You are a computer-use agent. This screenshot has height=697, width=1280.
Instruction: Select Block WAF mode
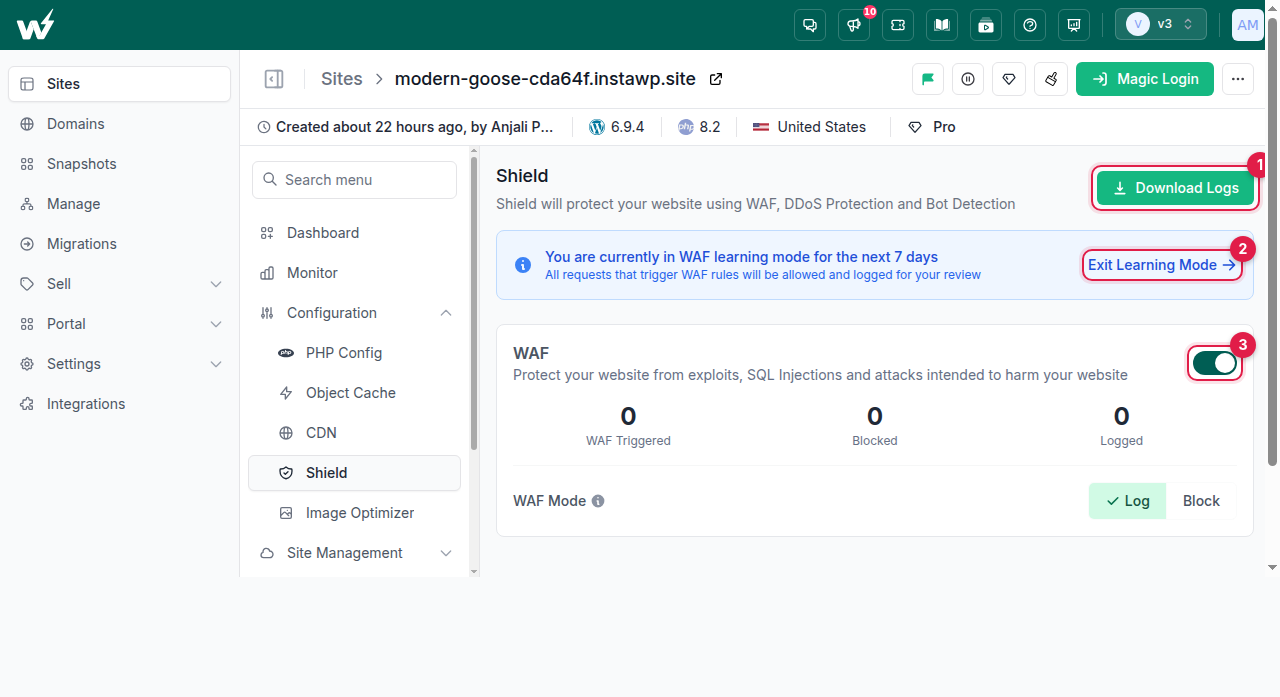click(x=1201, y=501)
